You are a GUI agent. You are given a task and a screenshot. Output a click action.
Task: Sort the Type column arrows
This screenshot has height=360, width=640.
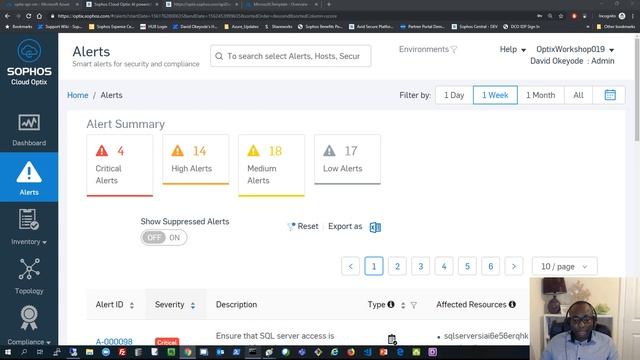coord(403,305)
